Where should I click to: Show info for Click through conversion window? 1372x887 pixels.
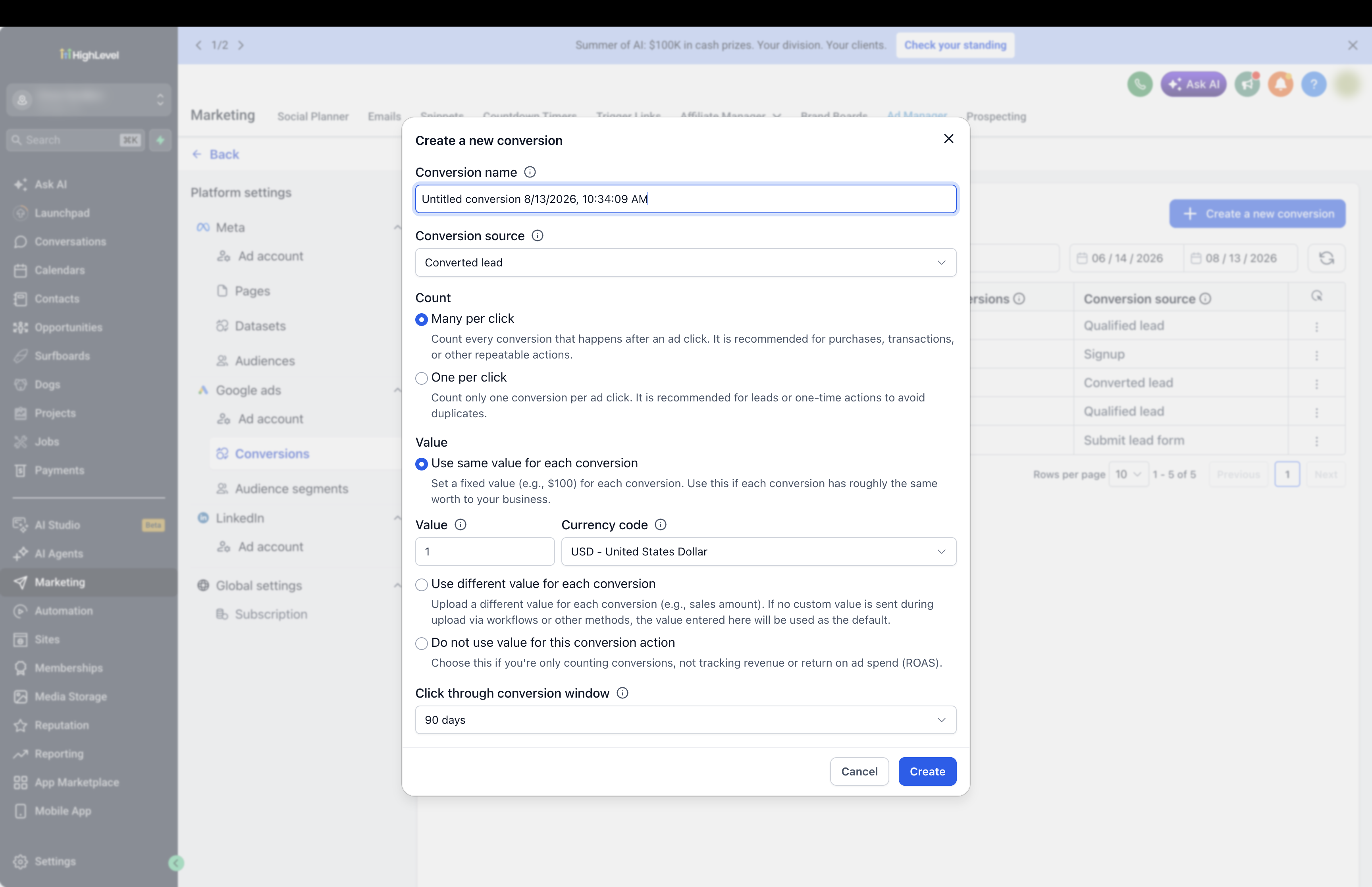(x=622, y=693)
